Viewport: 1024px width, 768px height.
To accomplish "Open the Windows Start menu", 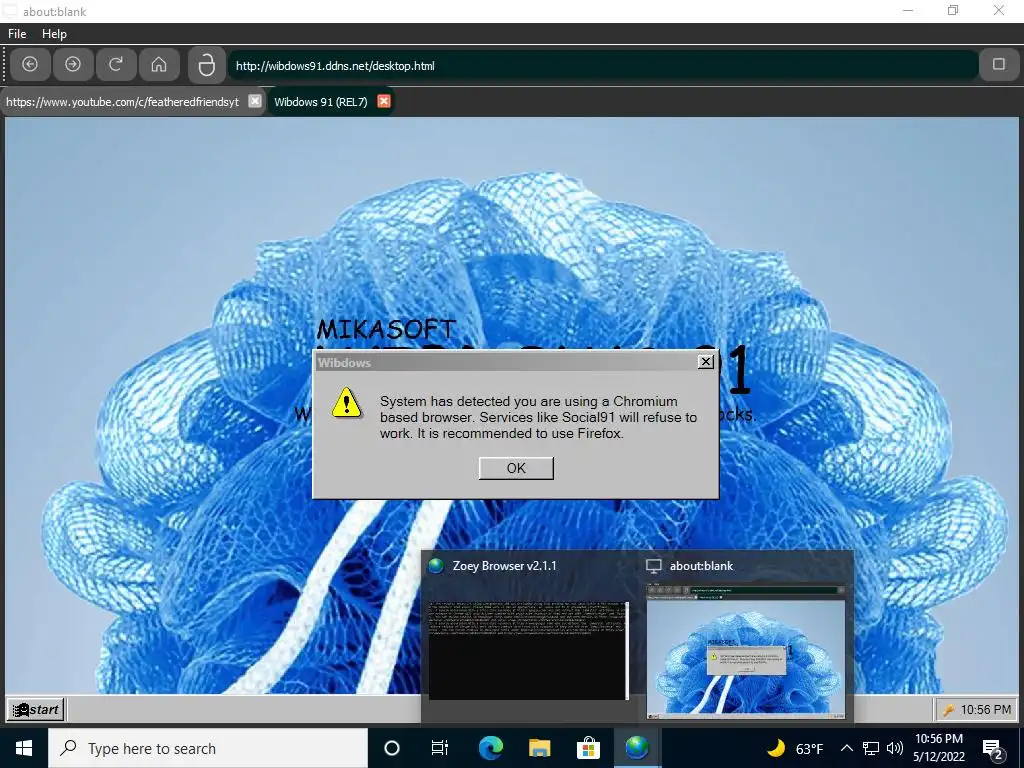I will (24, 748).
